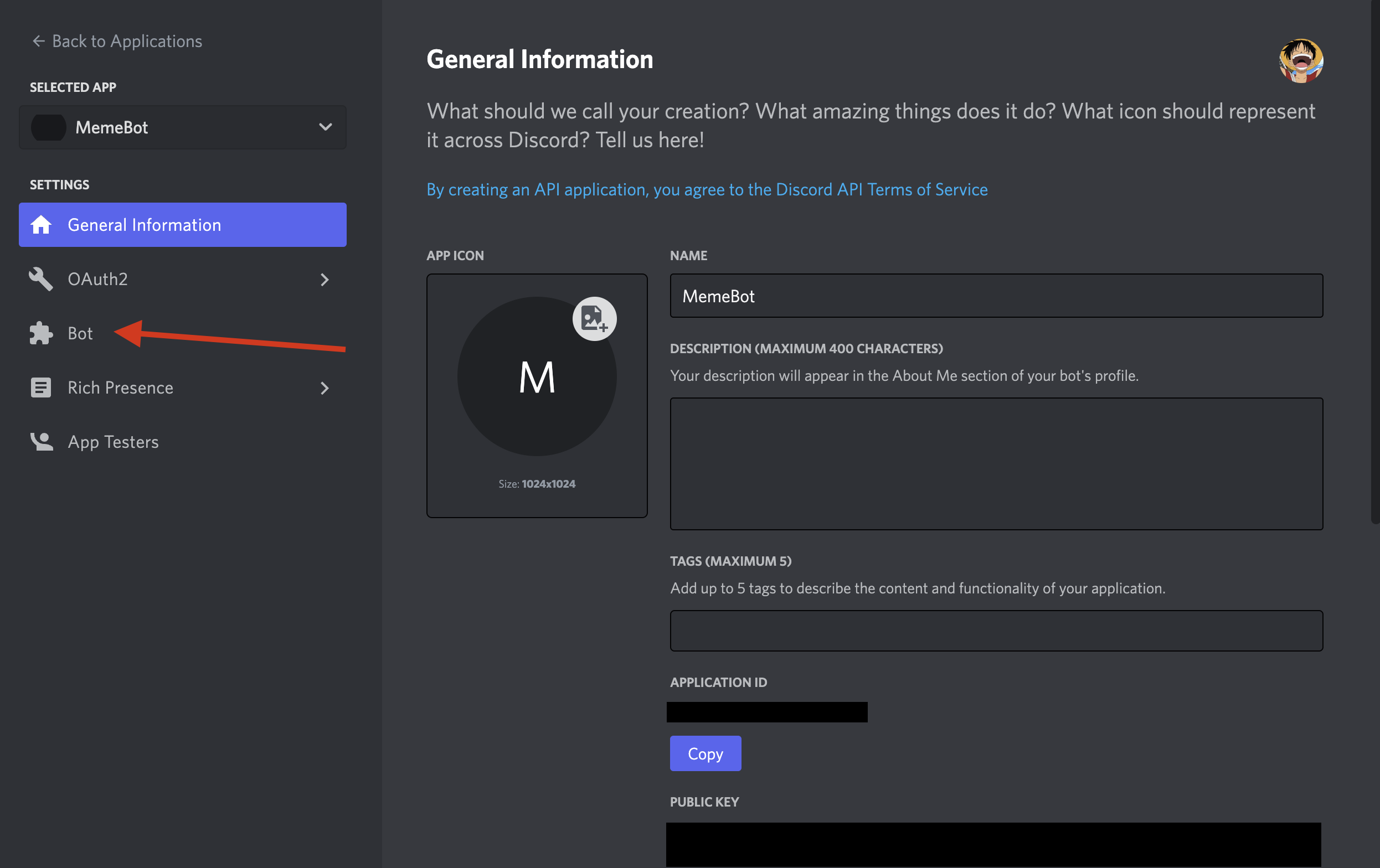Open the App Testers settings page
The width and height of the screenshot is (1380, 868).
click(x=113, y=442)
